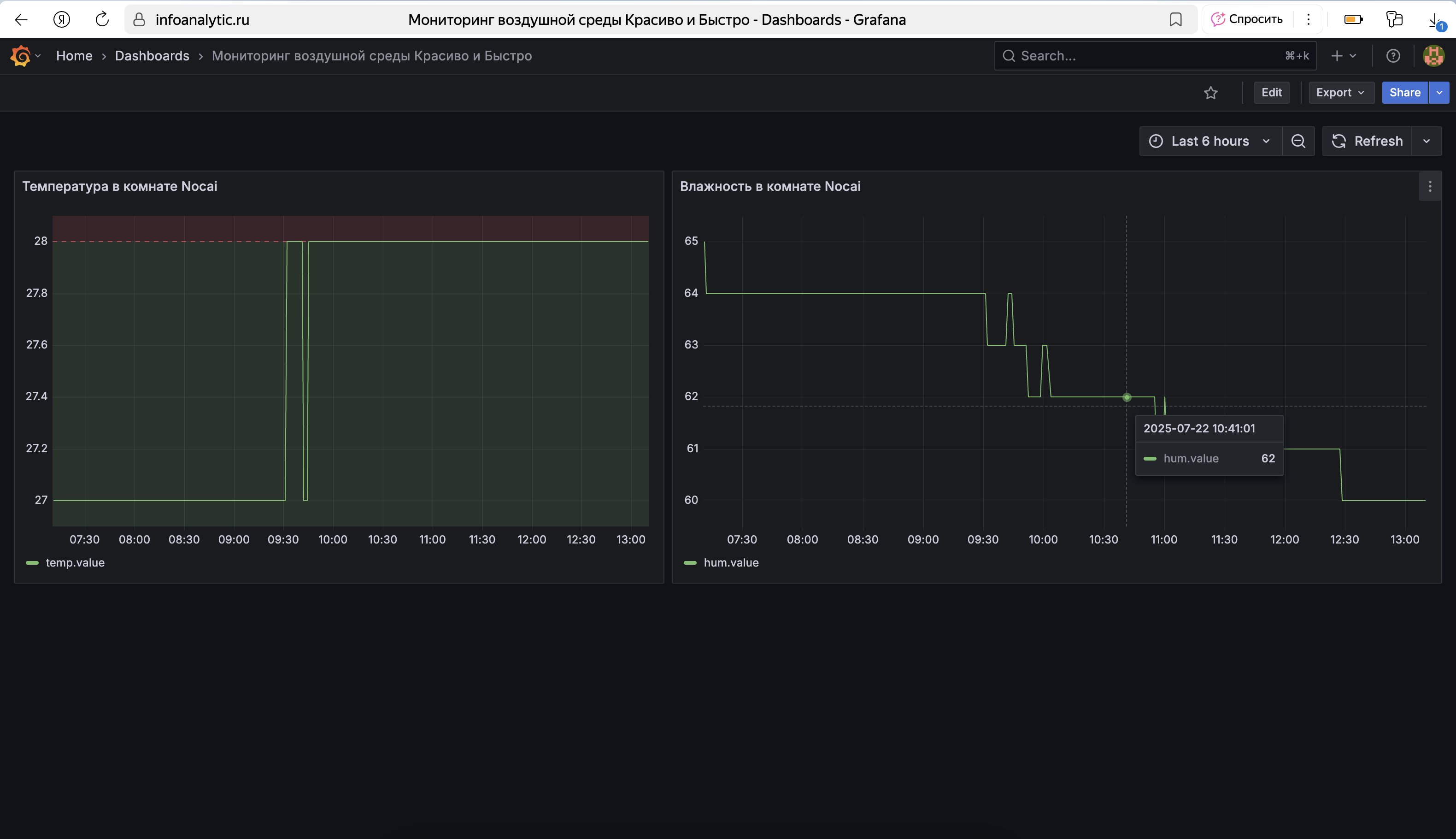The height and width of the screenshot is (839, 1456).
Task: Open refresh interval dropdown arrow
Action: point(1427,141)
